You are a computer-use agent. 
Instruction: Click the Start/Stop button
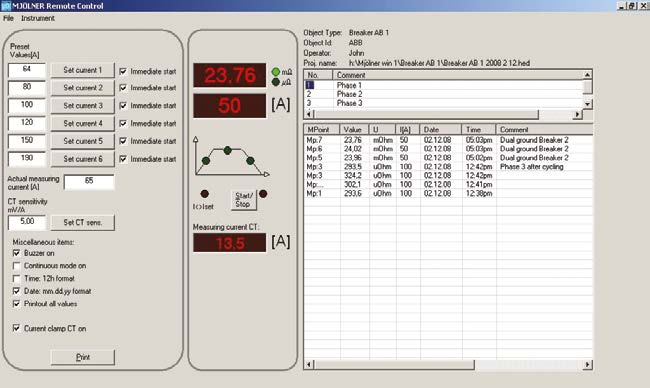(243, 200)
